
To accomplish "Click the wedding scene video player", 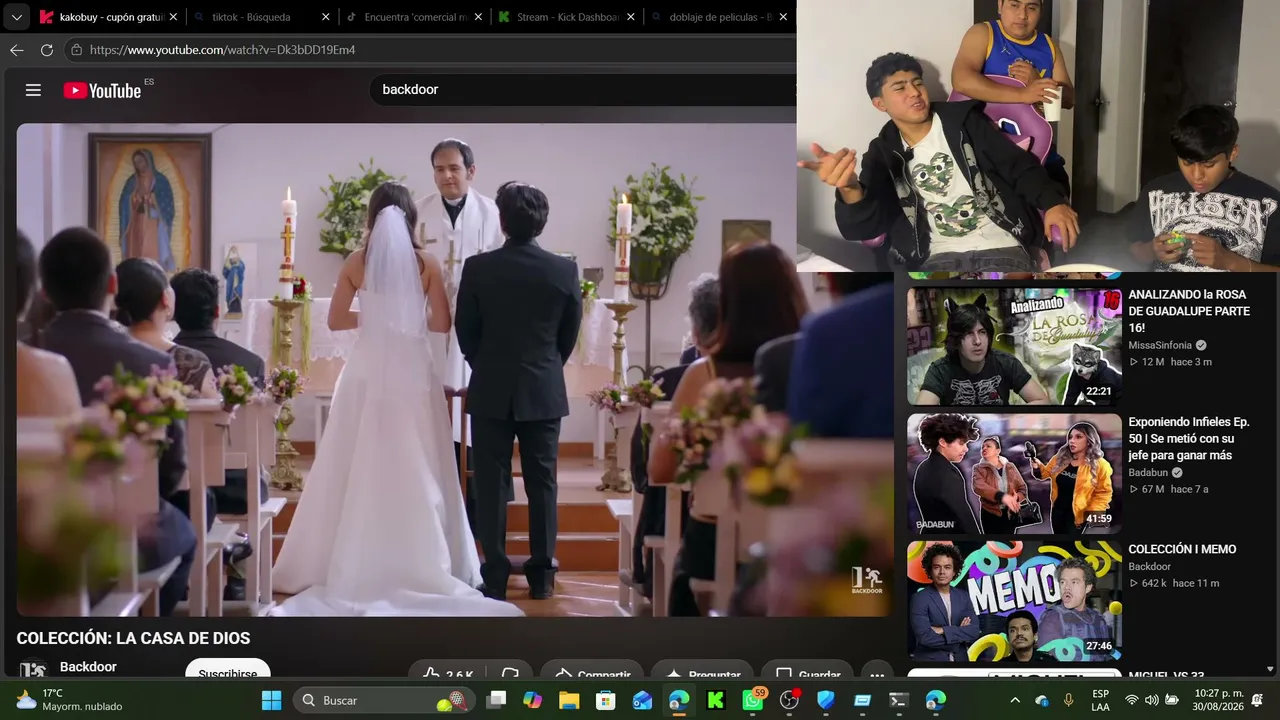I will (x=454, y=369).
